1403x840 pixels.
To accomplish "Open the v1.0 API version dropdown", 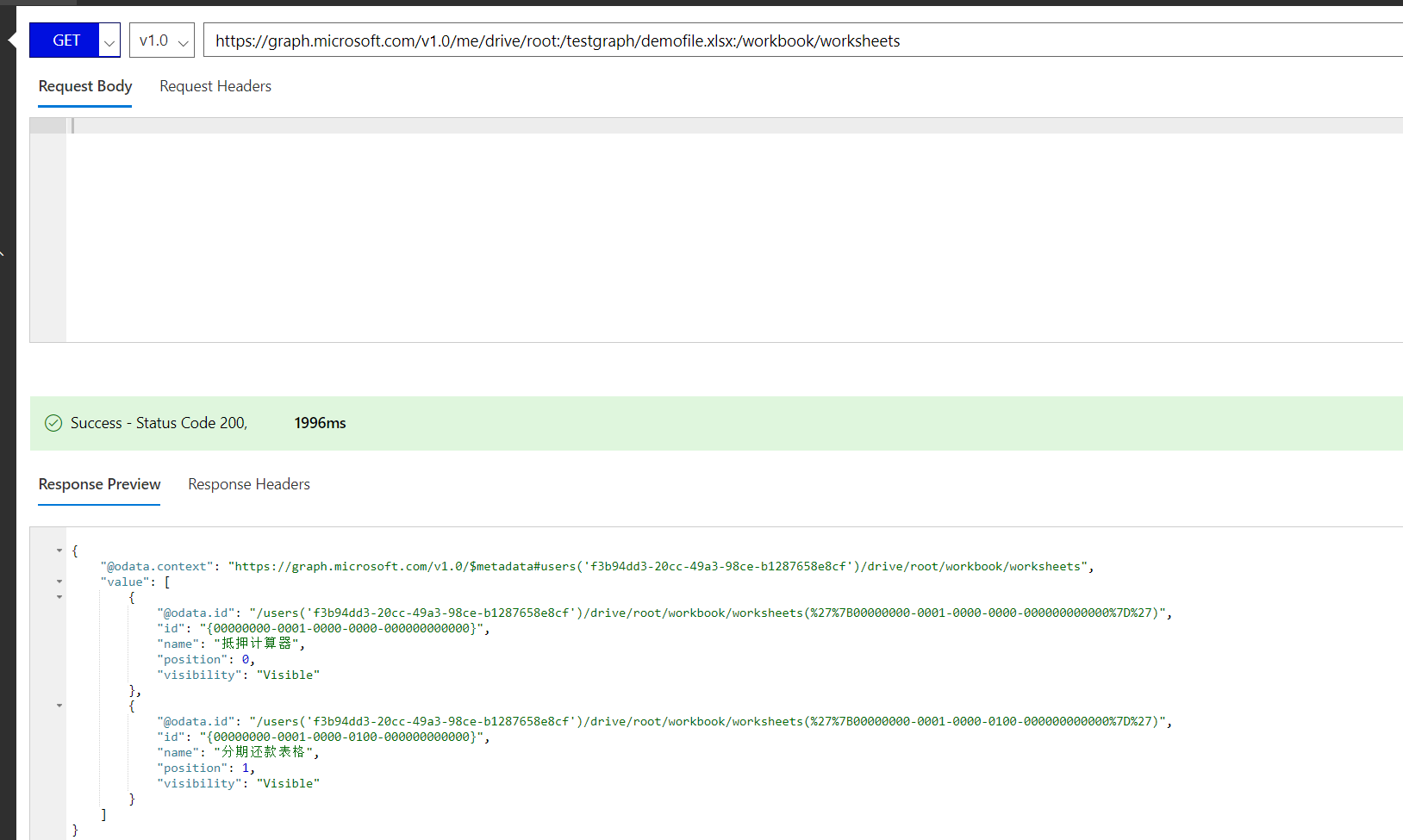I will pos(162,40).
